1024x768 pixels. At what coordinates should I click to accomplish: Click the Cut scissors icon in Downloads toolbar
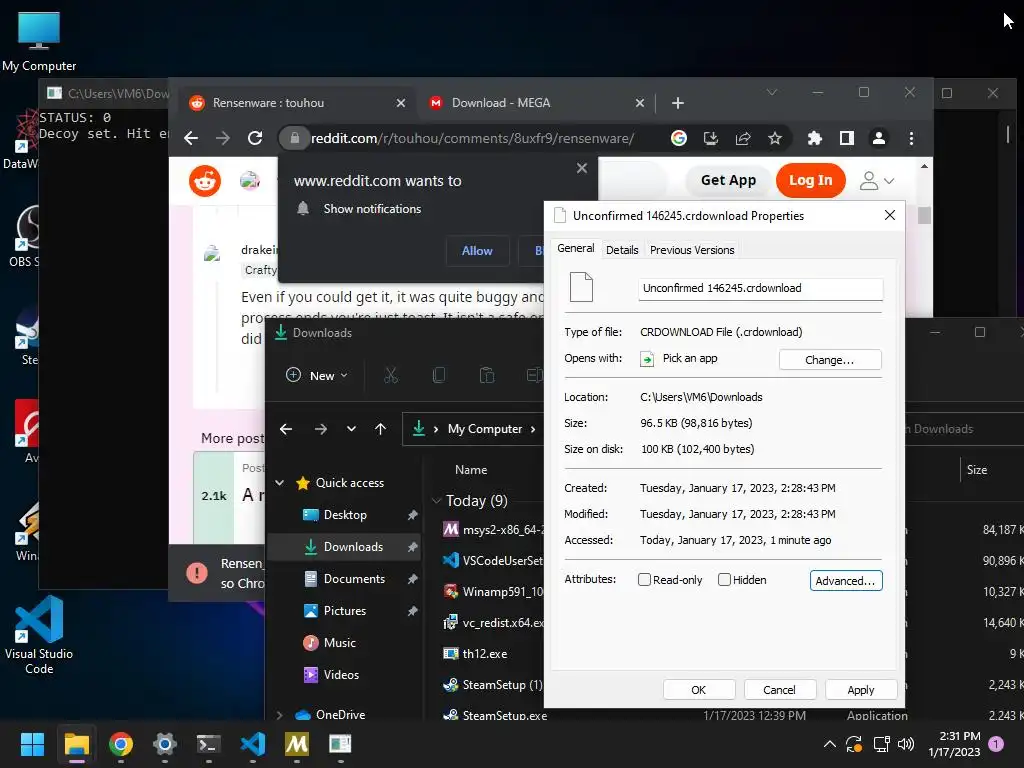point(391,376)
